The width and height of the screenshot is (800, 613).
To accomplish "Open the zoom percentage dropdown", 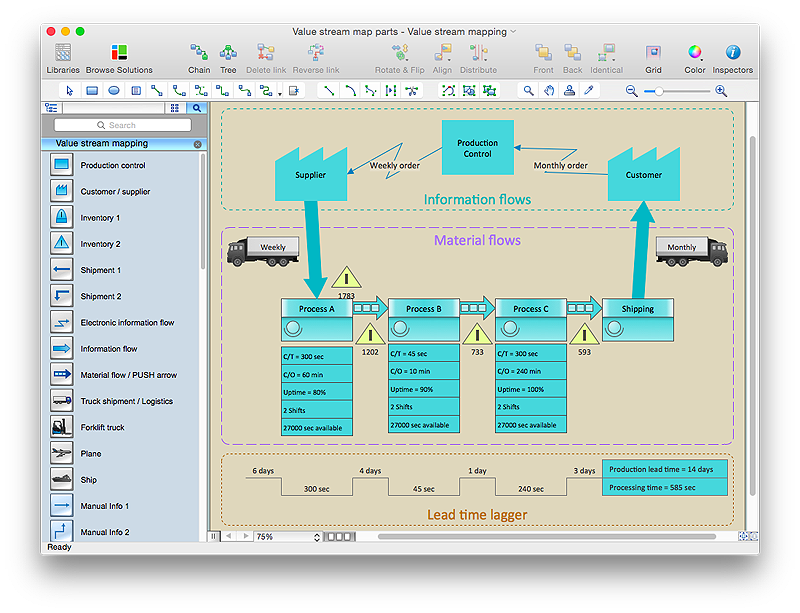I will click(x=317, y=537).
